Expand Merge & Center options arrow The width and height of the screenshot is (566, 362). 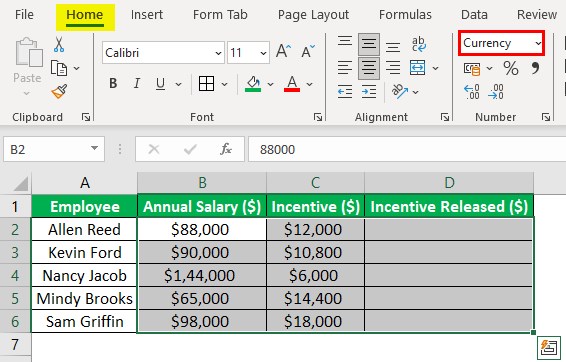436,68
